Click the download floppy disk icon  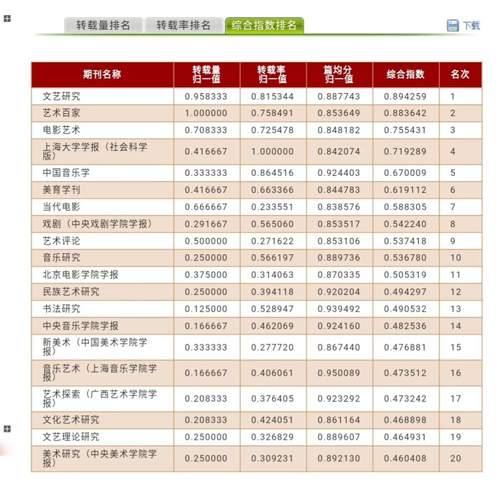(x=453, y=26)
